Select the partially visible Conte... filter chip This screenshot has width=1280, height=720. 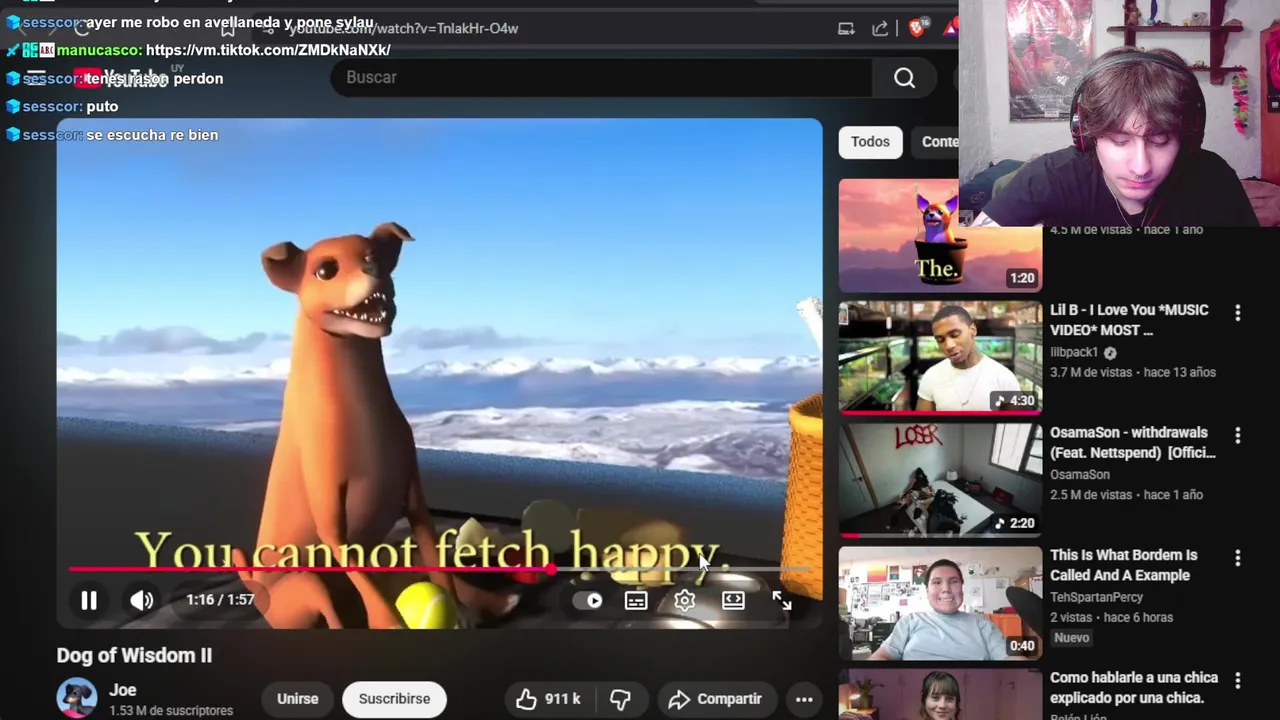[x=937, y=142]
